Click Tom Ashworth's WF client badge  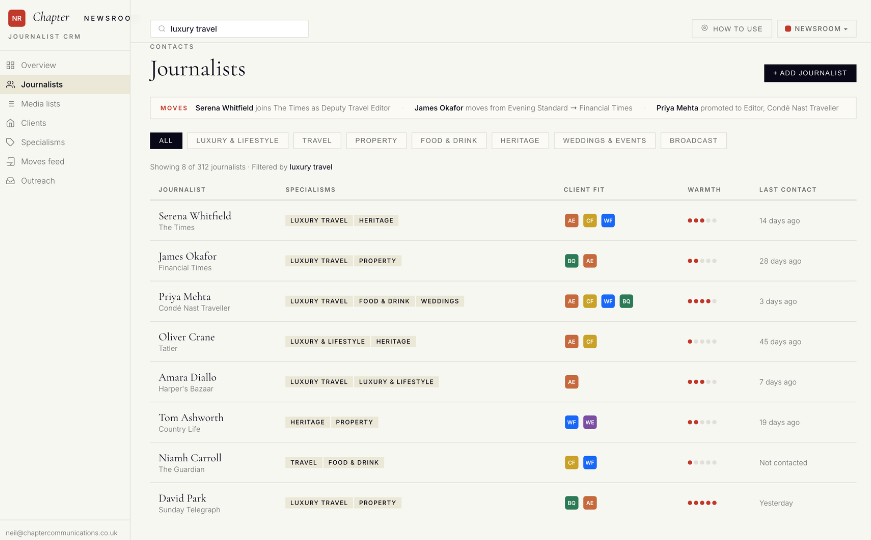[572, 422]
